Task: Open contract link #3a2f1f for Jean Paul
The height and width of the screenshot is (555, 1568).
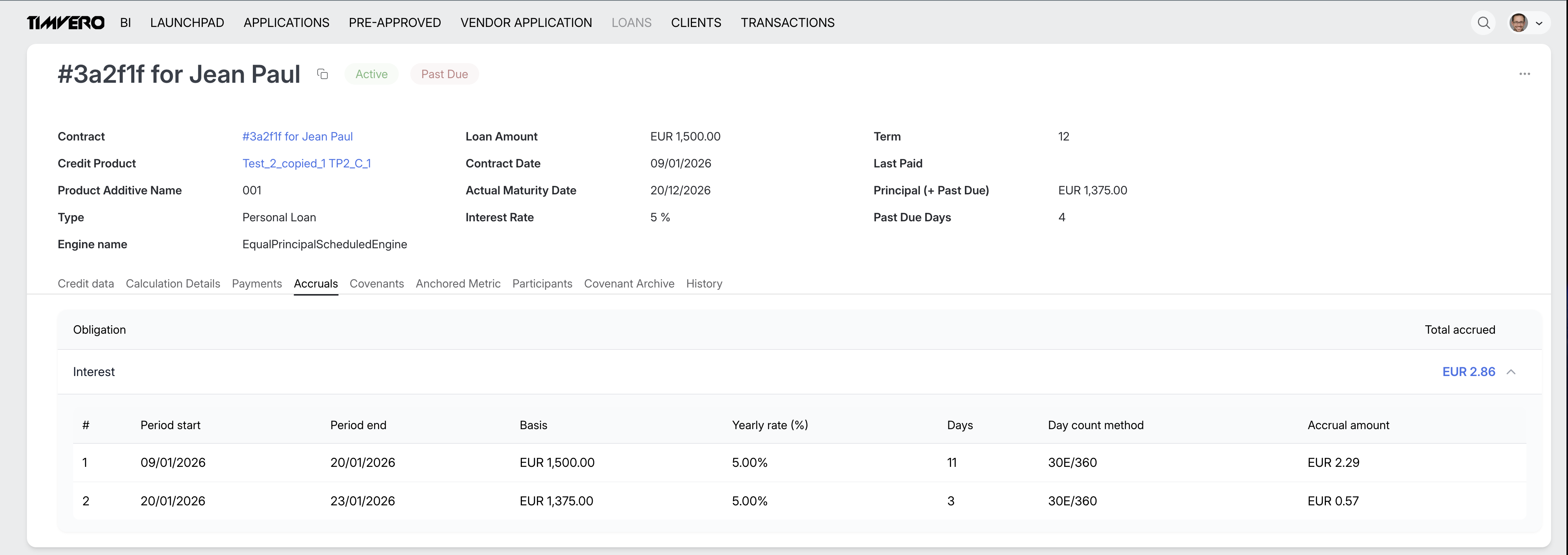Action: pyautogui.click(x=297, y=136)
